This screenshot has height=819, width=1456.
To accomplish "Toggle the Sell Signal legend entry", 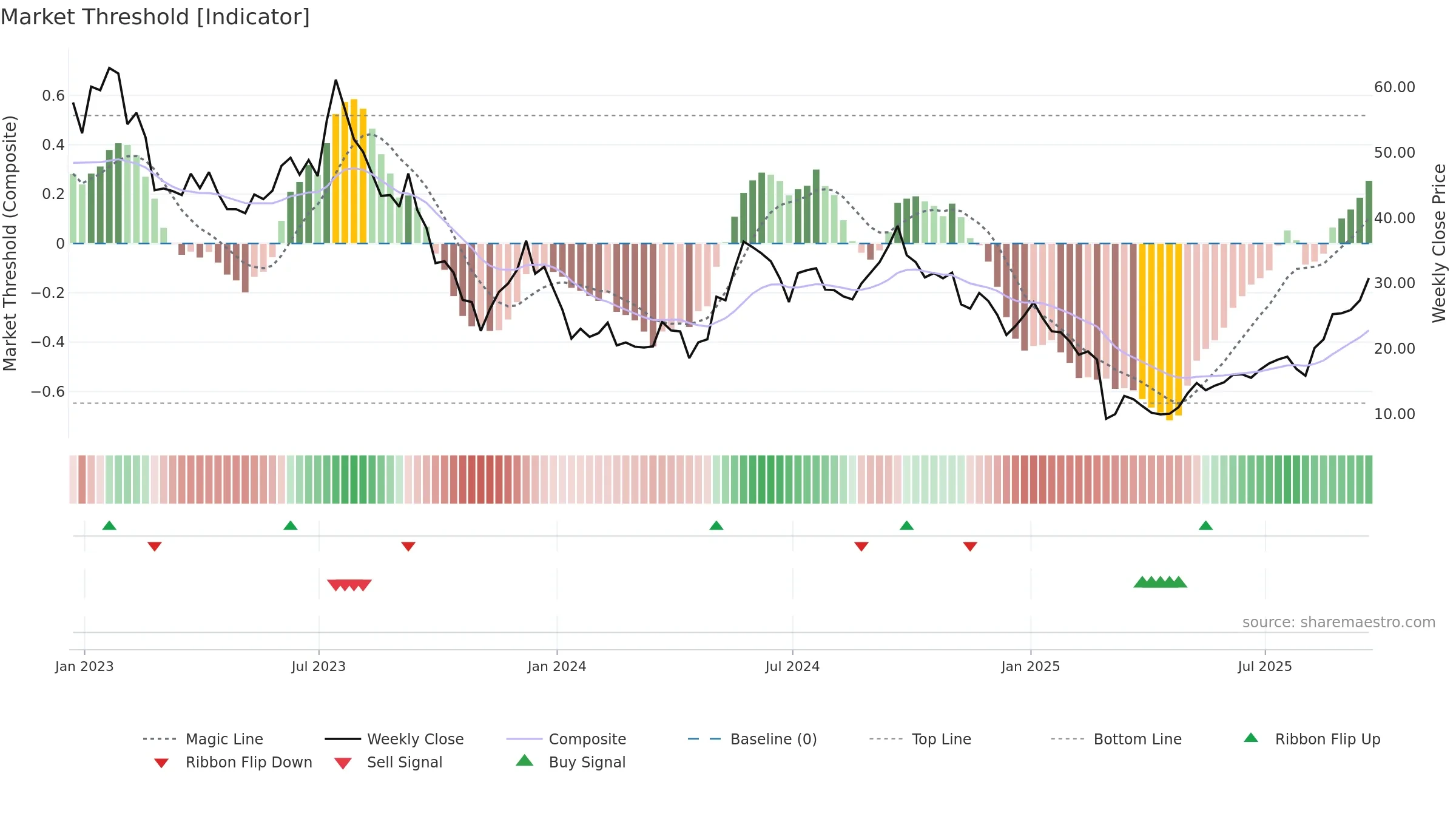I will [388, 762].
